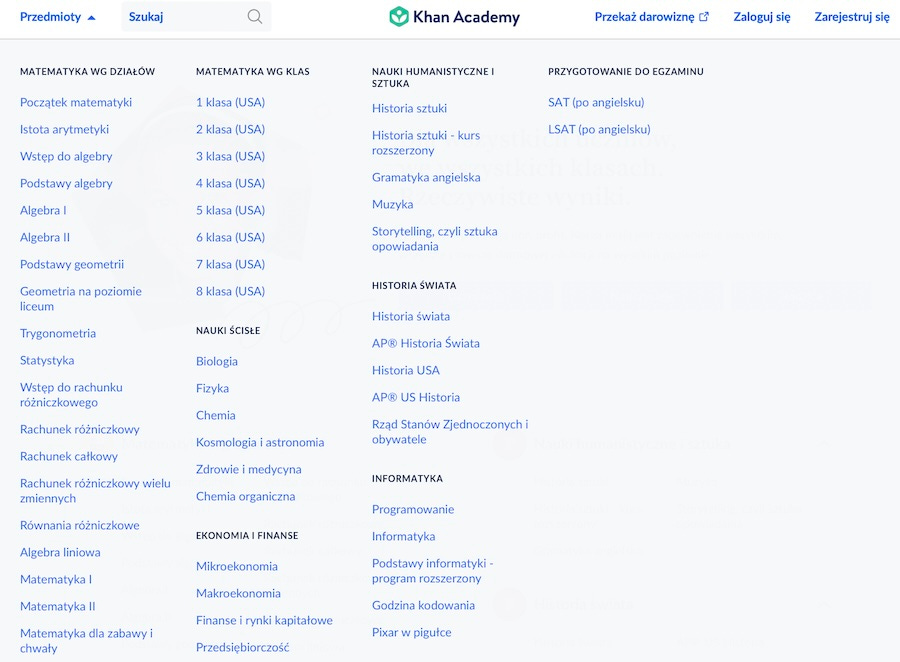Open the Biologia course
The height and width of the screenshot is (662, 900).
click(x=216, y=361)
